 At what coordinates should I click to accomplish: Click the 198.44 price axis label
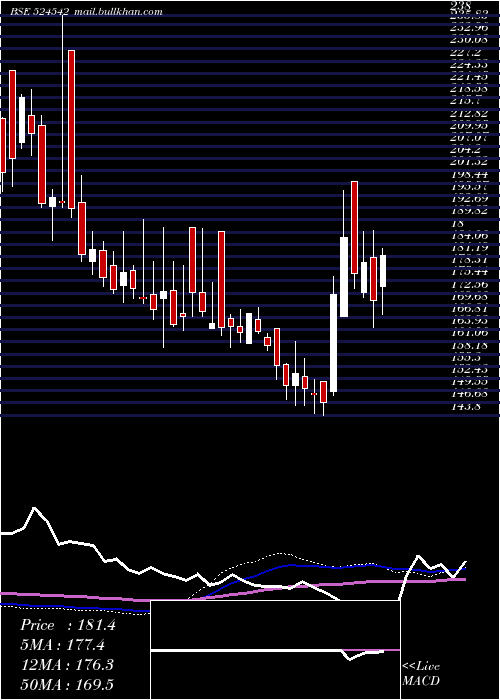pos(468,174)
